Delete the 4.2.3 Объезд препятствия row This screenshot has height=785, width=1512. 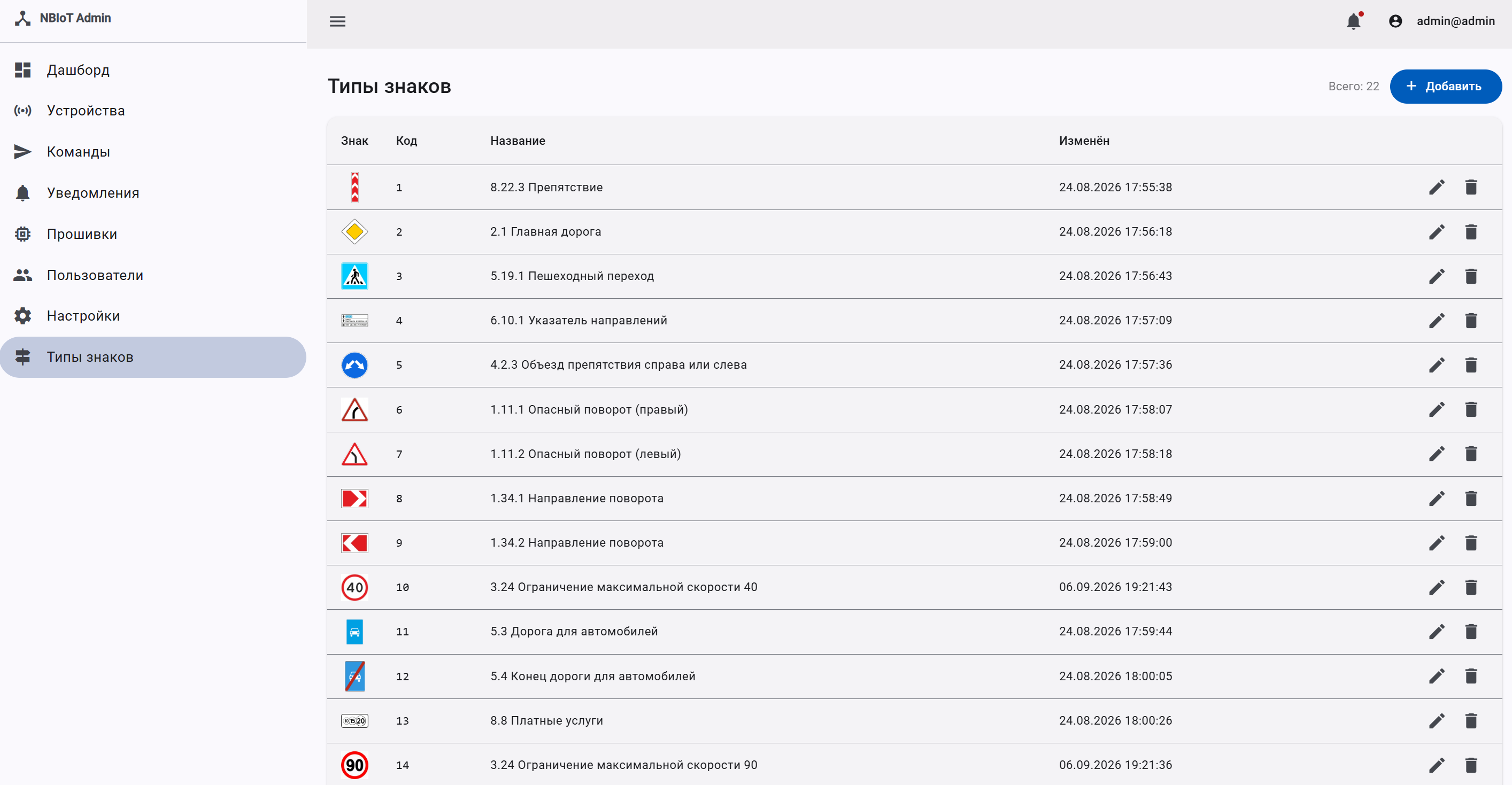tap(1470, 365)
